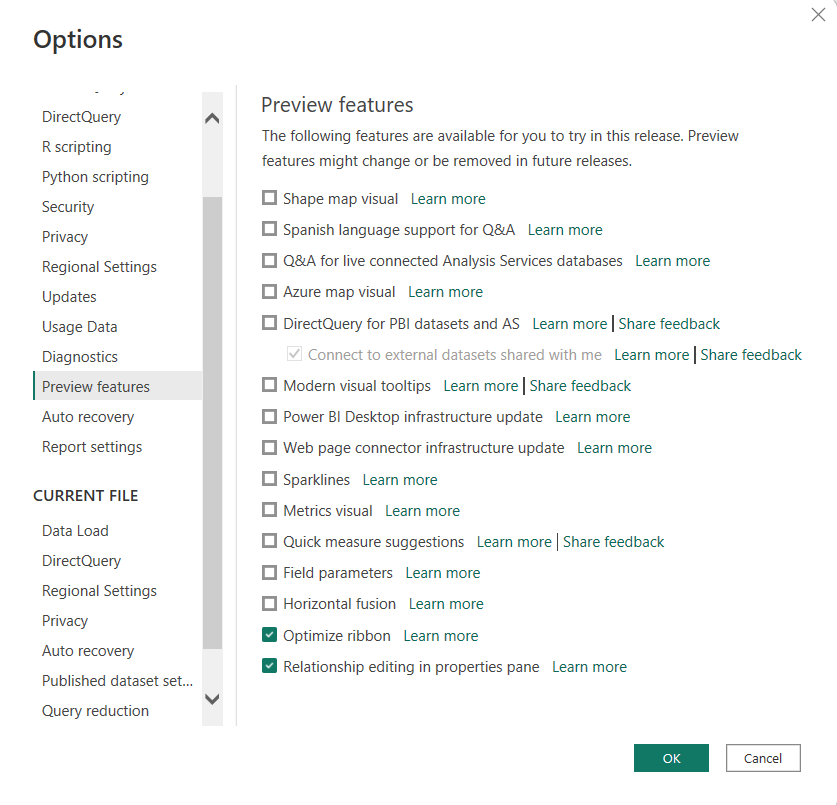Click OK to apply the options
This screenshot has height=805, width=837.
[671, 758]
